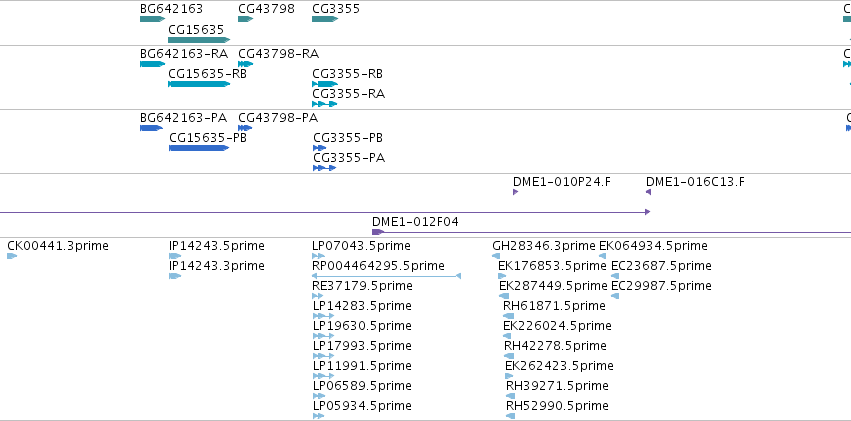Click the DME1-012F04 clone start block
Viewport: 851px width, 421px height.
378,232
